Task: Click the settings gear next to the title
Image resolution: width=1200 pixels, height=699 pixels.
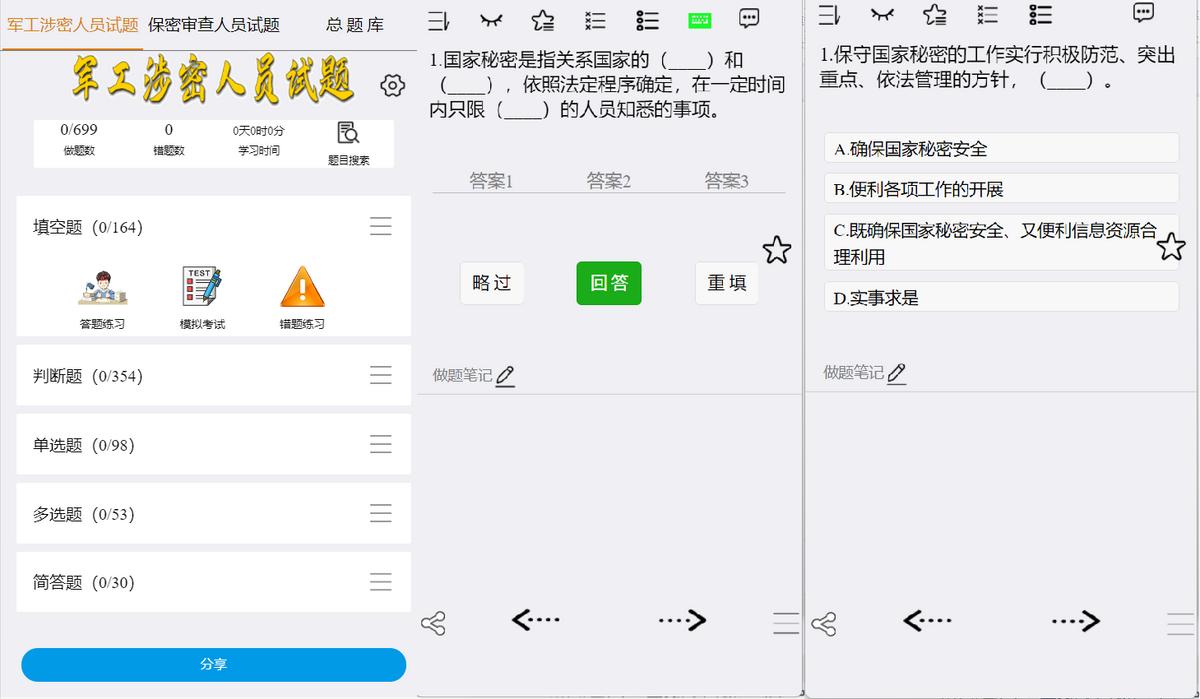Action: pos(392,86)
